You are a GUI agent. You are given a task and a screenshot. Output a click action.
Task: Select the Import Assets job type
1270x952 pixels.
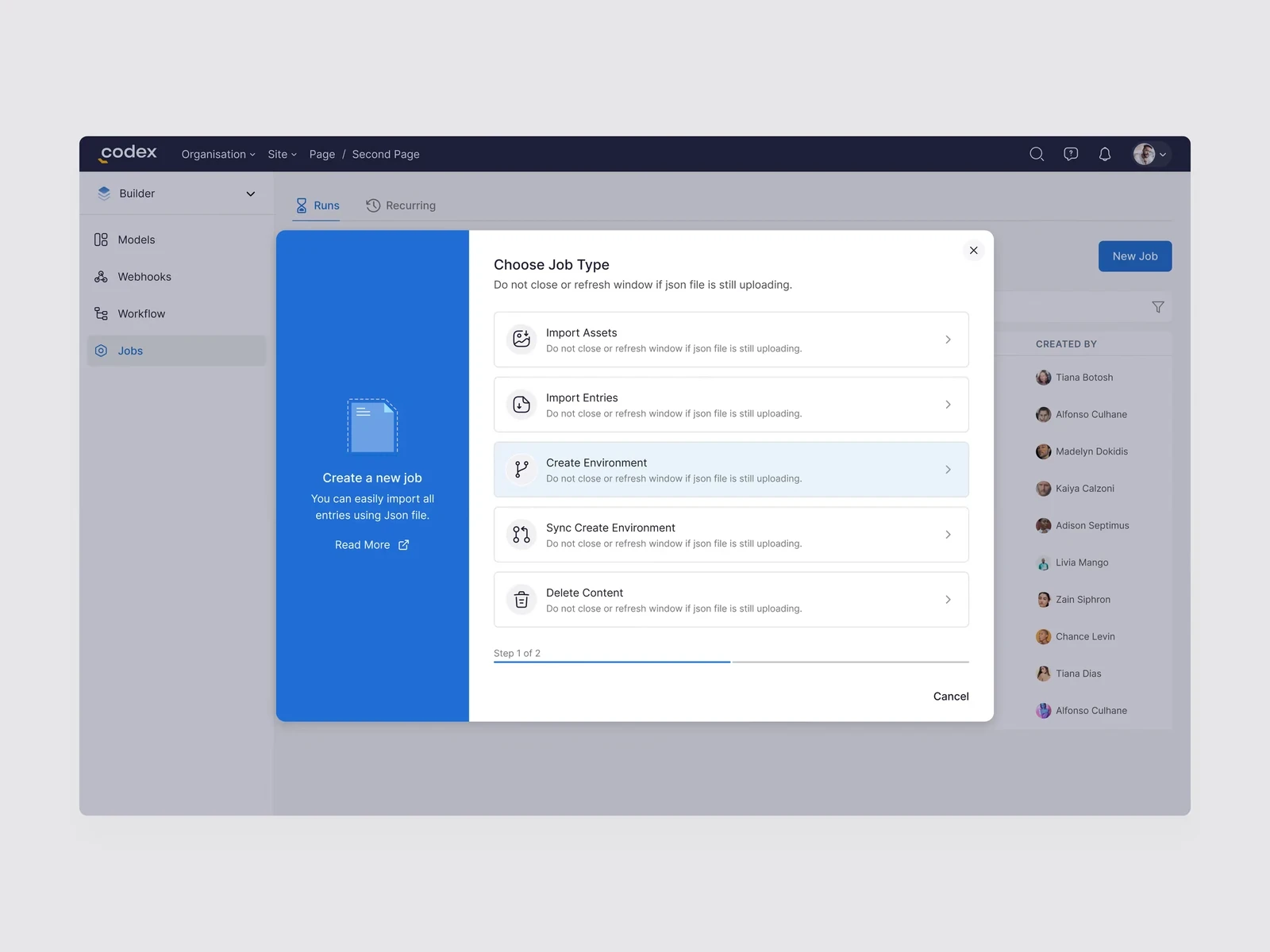(731, 340)
